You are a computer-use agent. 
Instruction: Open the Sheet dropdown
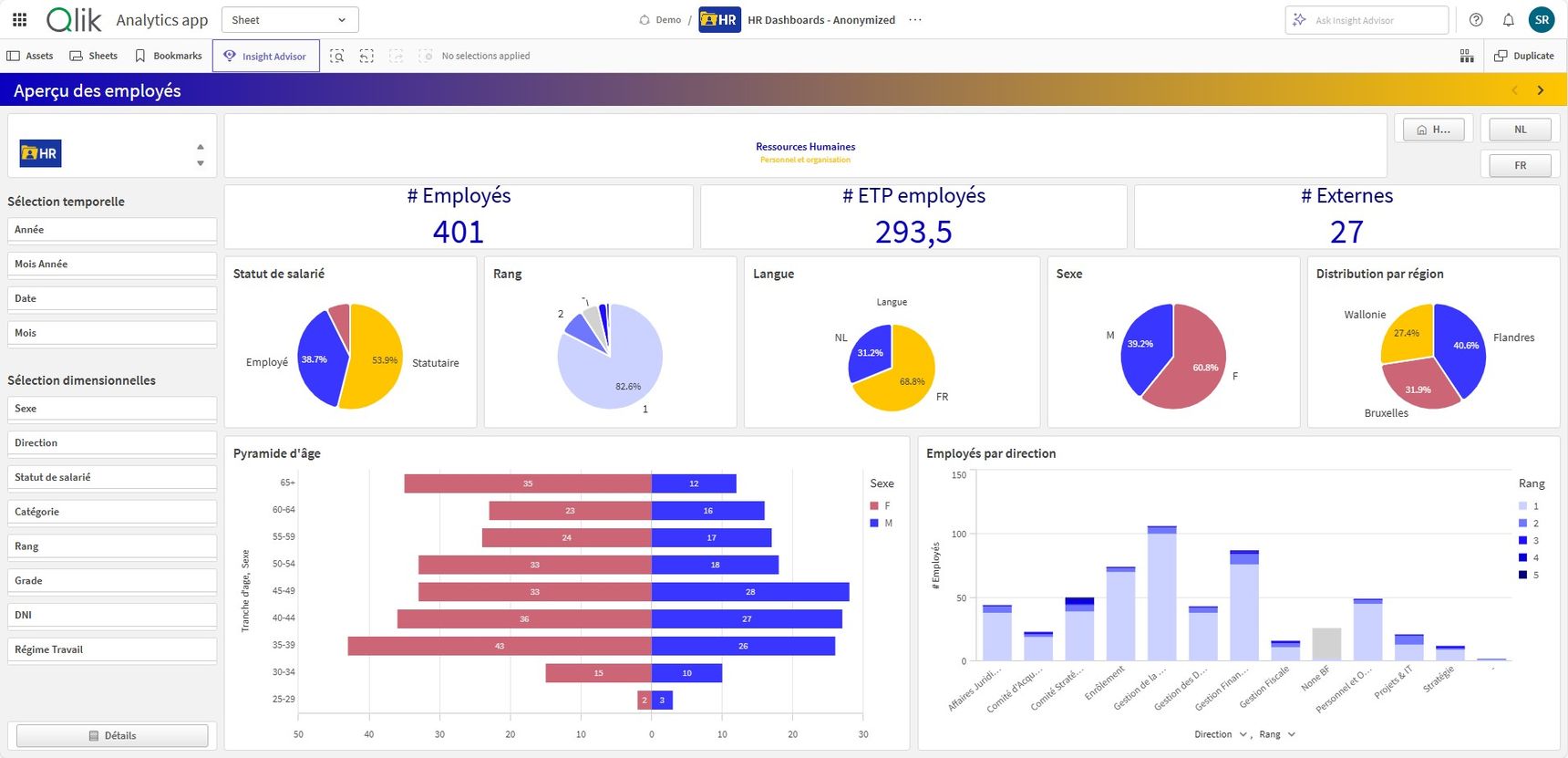click(x=290, y=20)
